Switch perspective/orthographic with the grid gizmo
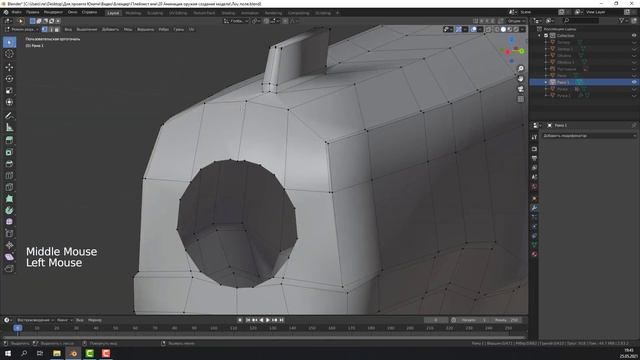Screen dimensions: 640x360 [521, 99]
